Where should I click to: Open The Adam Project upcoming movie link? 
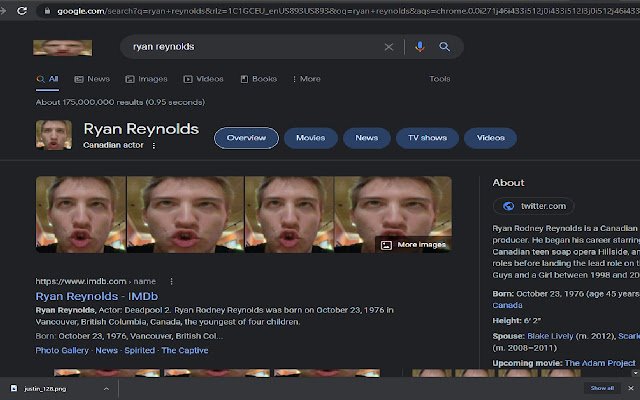pyautogui.click(x=600, y=363)
